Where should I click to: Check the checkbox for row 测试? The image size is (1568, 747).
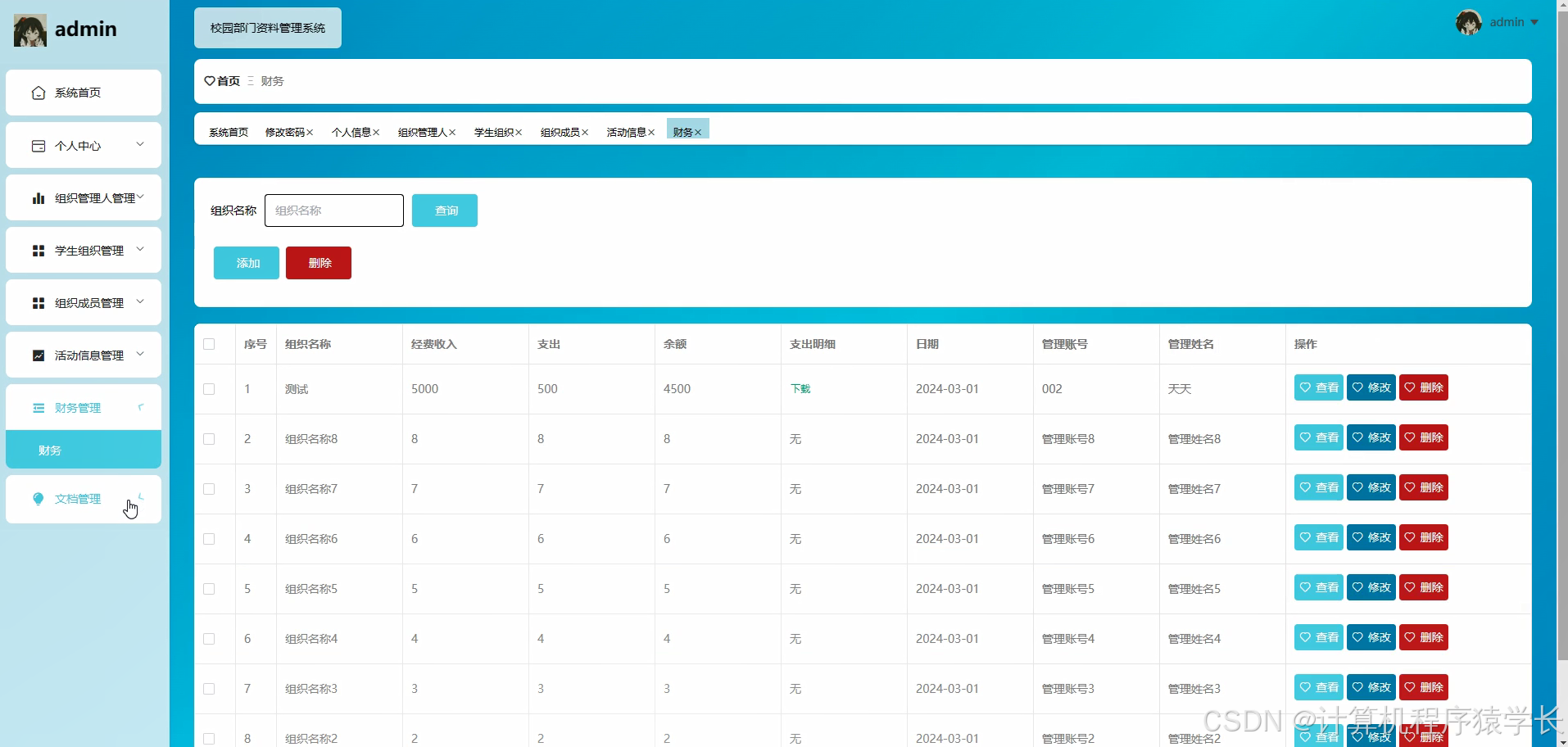[x=209, y=389]
